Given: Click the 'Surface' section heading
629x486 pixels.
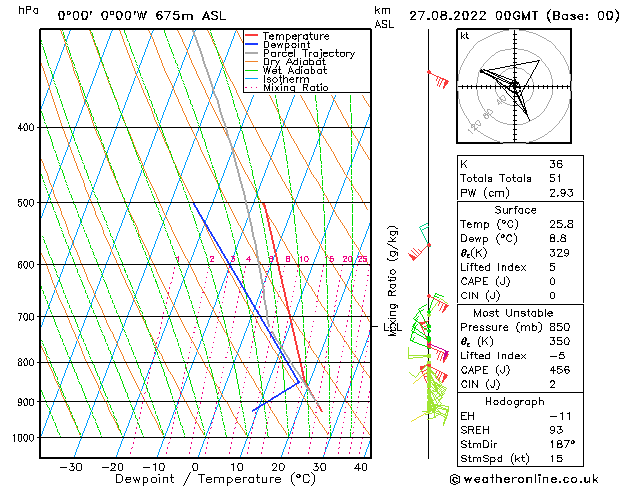Looking at the screenshot, I should point(515,210).
